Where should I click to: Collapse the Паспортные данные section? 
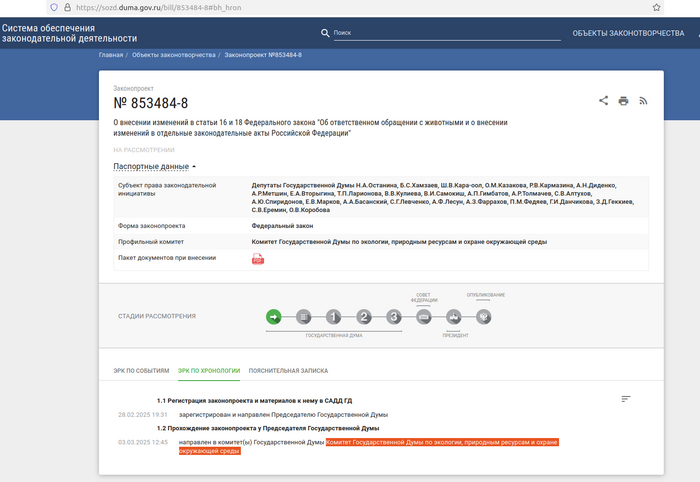(154, 166)
